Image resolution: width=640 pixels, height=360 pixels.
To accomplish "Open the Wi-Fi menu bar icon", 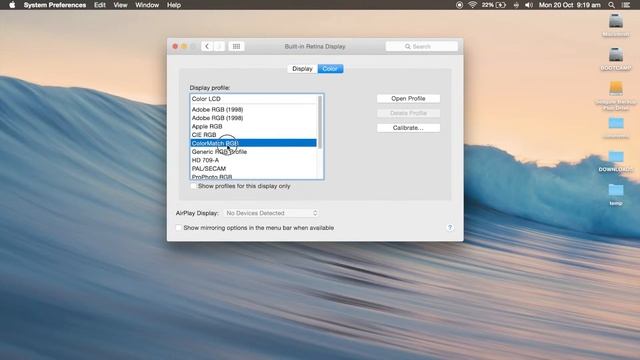I will coord(473,5).
